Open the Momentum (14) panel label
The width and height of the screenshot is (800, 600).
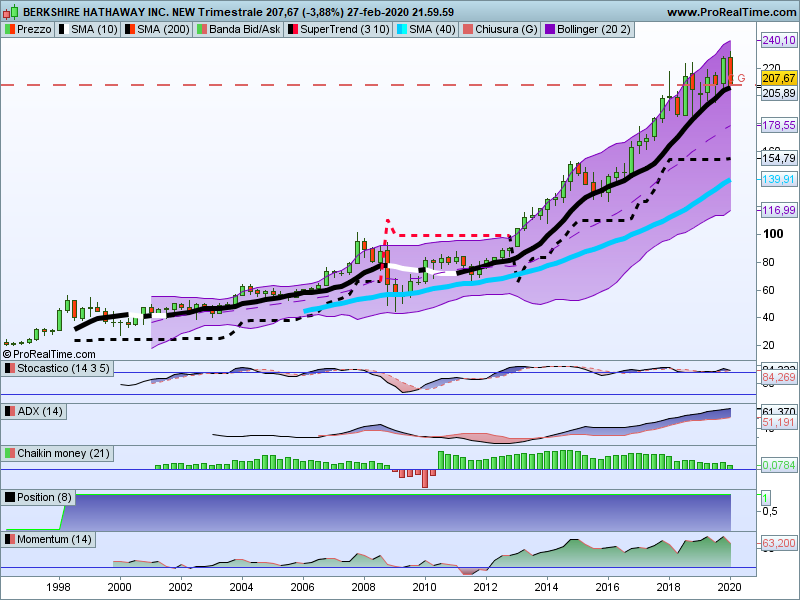[54, 539]
